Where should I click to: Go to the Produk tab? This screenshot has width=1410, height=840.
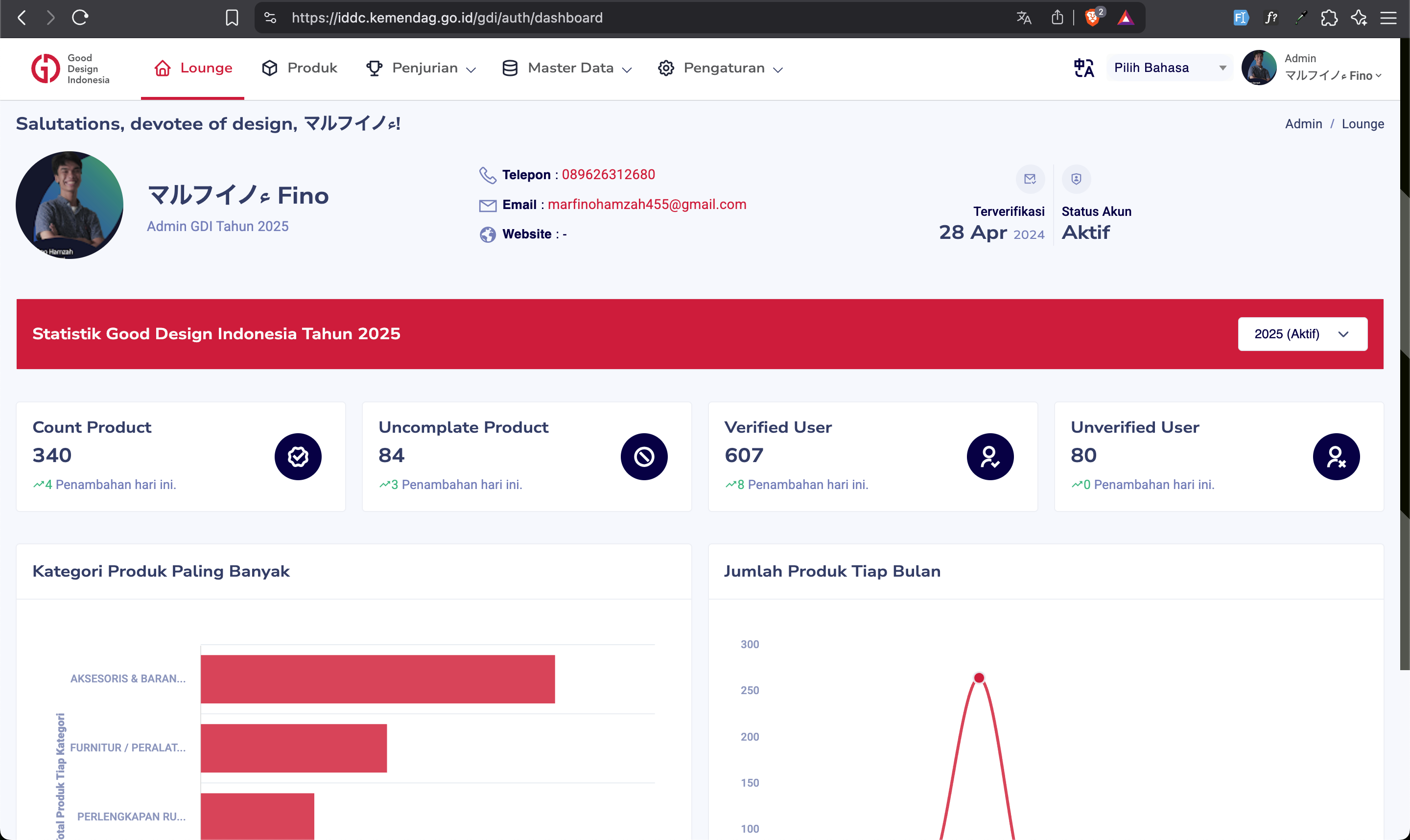(300, 68)
